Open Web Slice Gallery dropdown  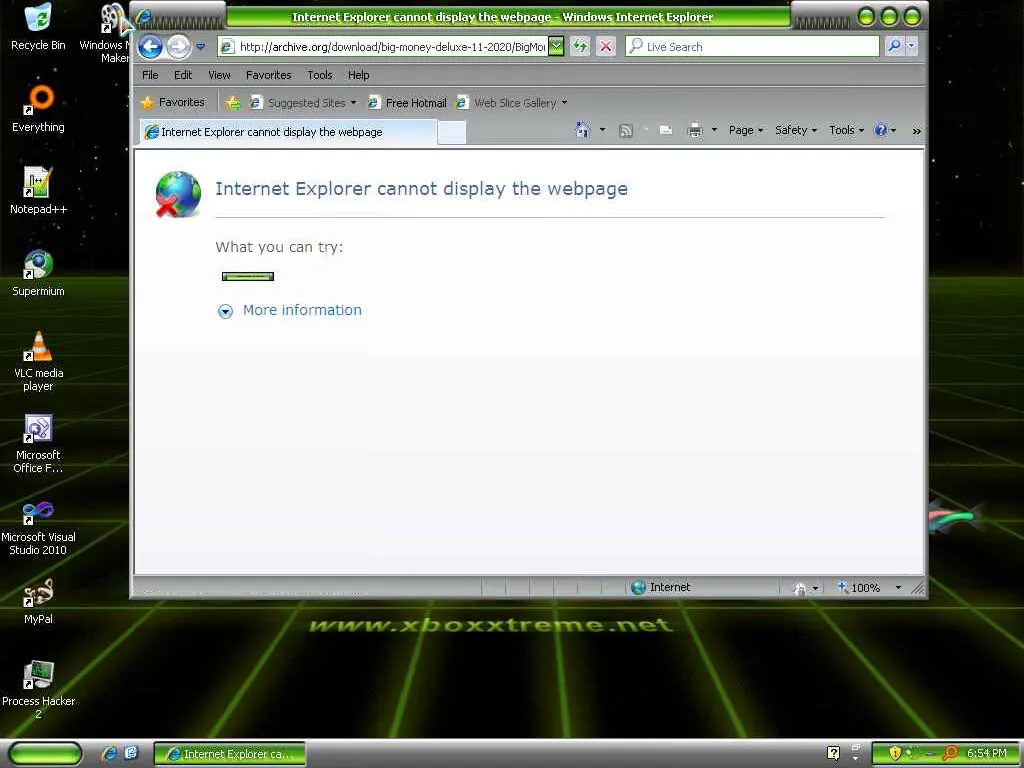point(511,103)
